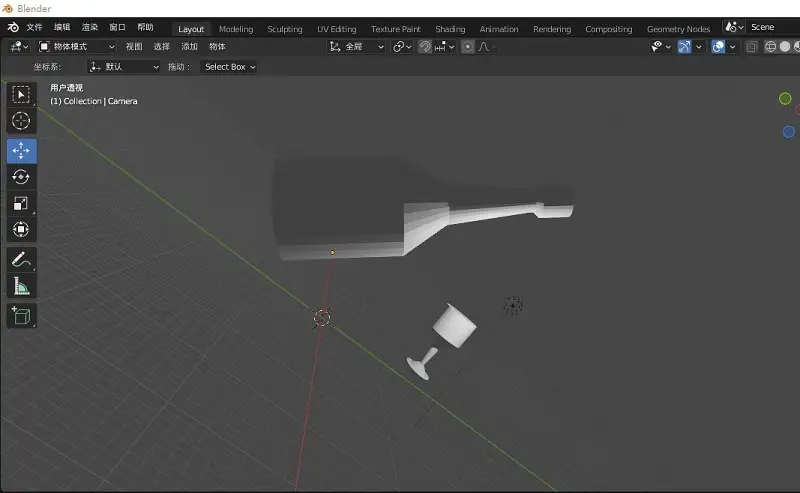Toggle X-ray mode

(752, 47)
